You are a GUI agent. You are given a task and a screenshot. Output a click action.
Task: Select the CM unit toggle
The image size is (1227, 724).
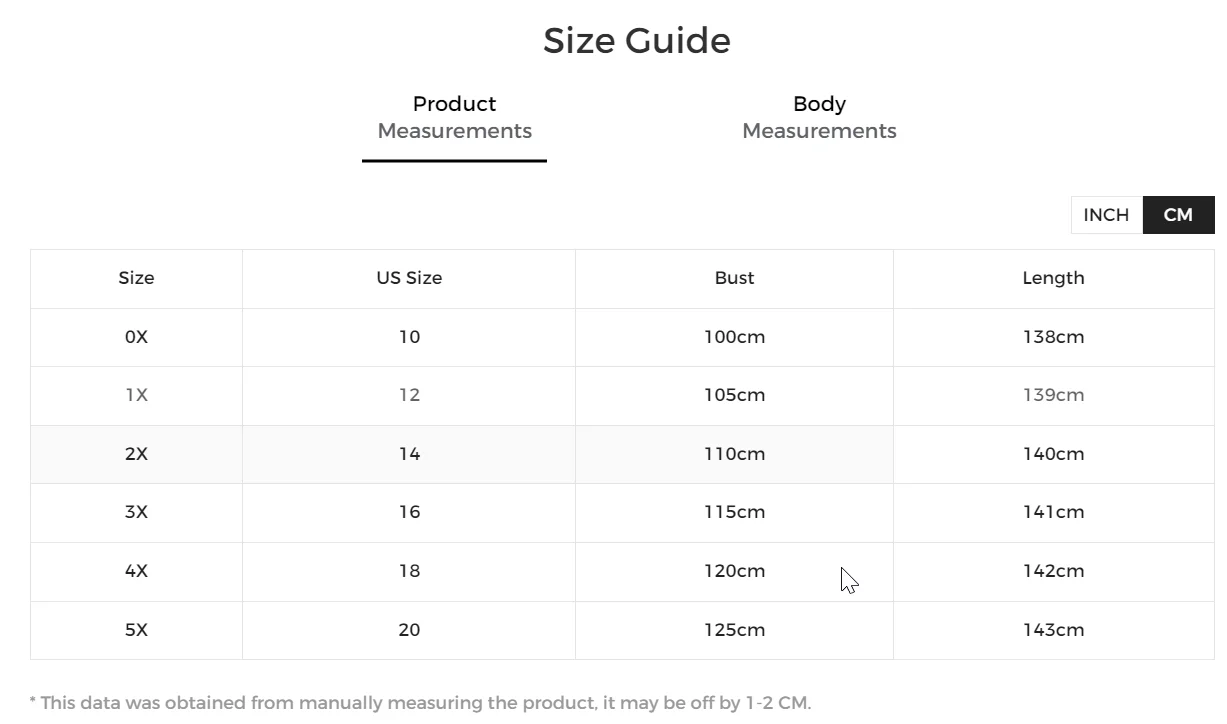[1178, 215]
